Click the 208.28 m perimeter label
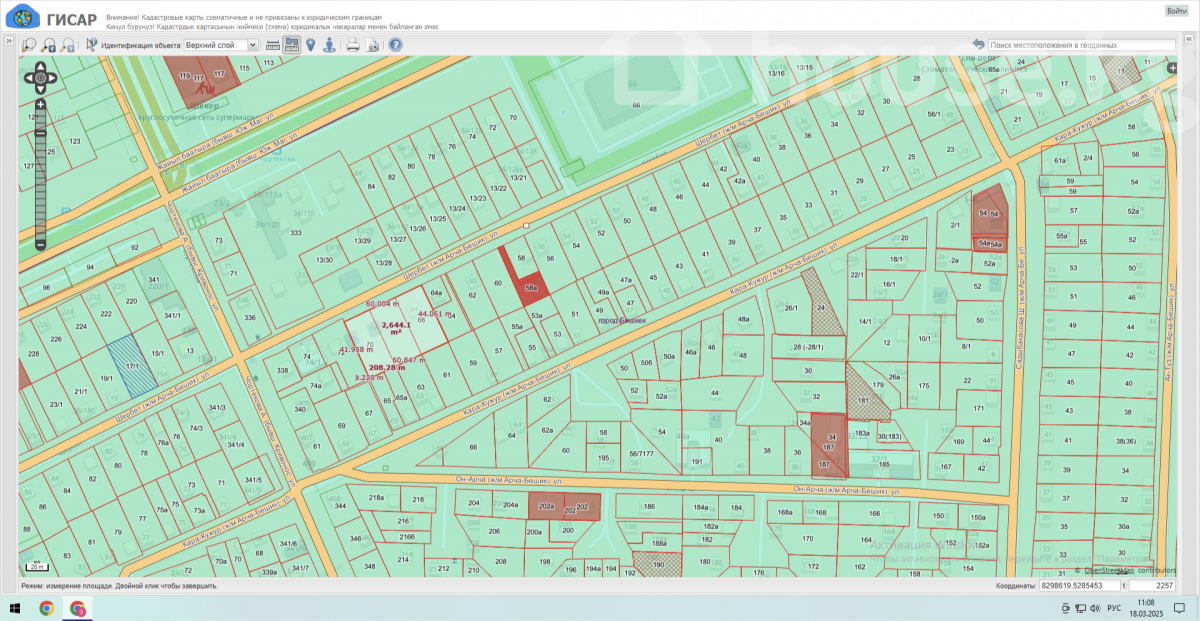Screen dimensions: 1200x621 [387, 368]
